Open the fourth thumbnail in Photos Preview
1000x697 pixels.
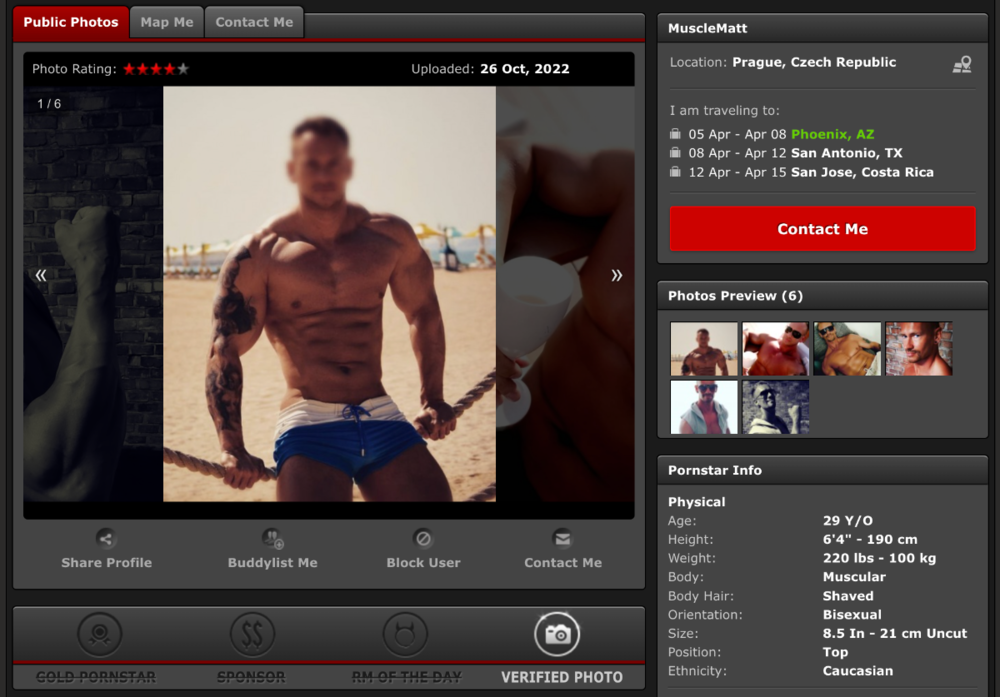[x=919, y=349]
